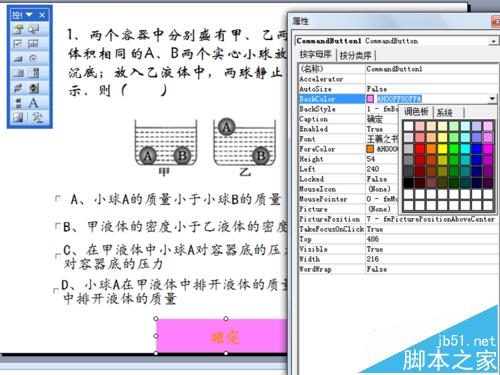The image size is (500, 375).
Task: Click the Width value 216
Action: tap(373, 259)
